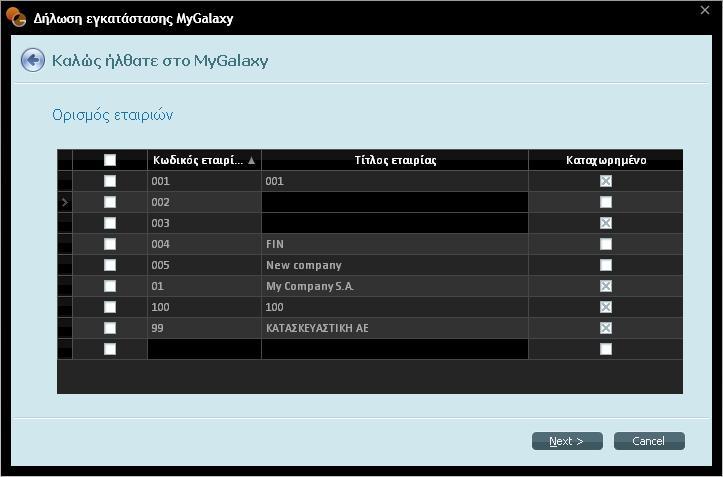Toggle registered checkbox for company 002
The height and width of the screenshot is (477, 723).
tap(605, 202)
